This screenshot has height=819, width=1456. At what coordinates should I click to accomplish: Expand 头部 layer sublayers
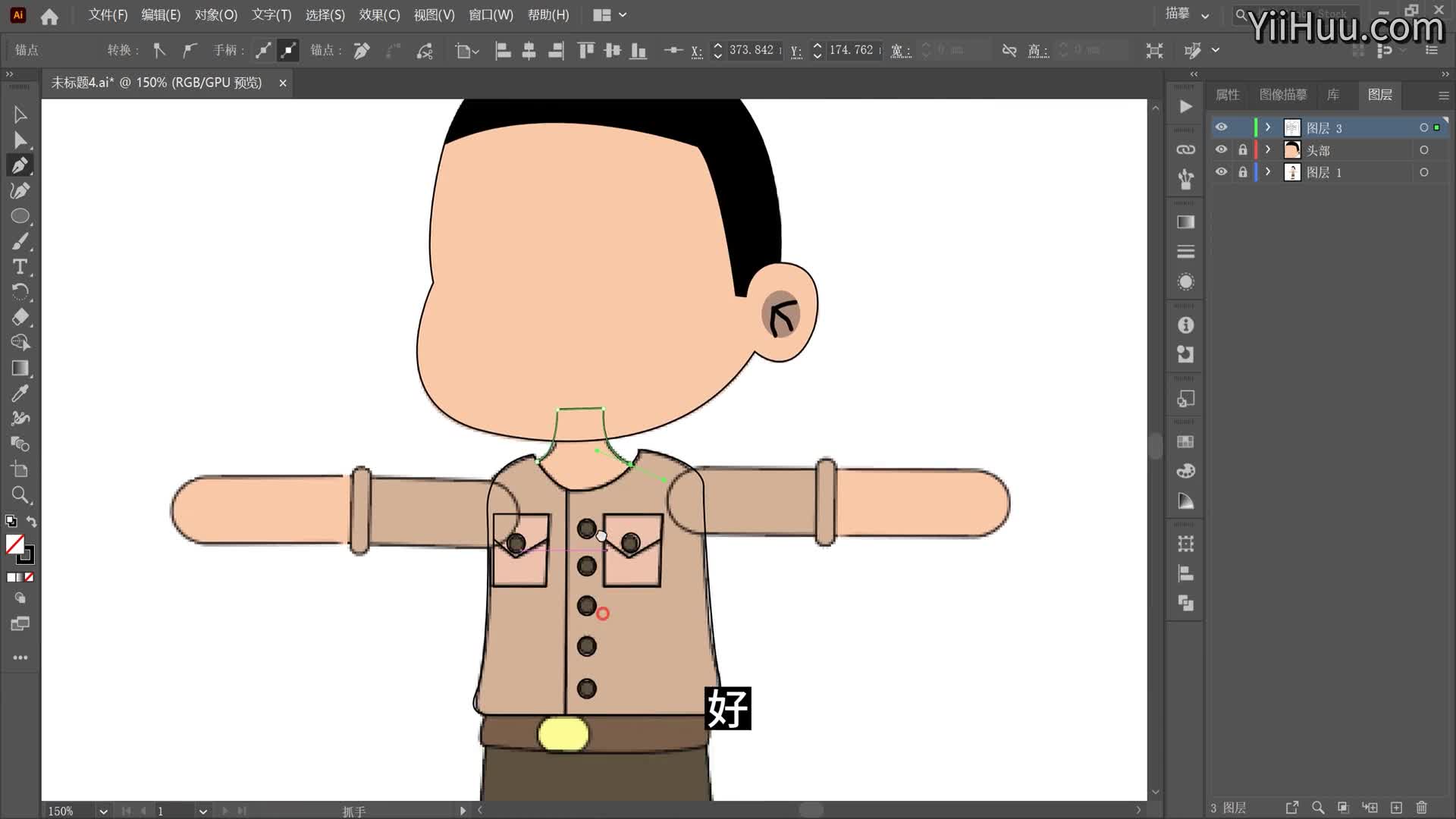click(1268, 149)
